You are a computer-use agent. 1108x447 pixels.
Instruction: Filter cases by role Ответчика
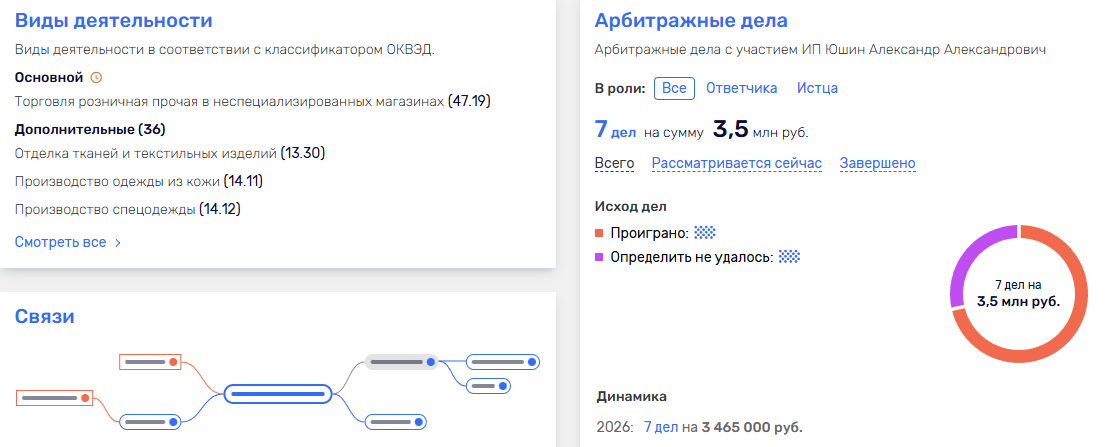(741, 88)
